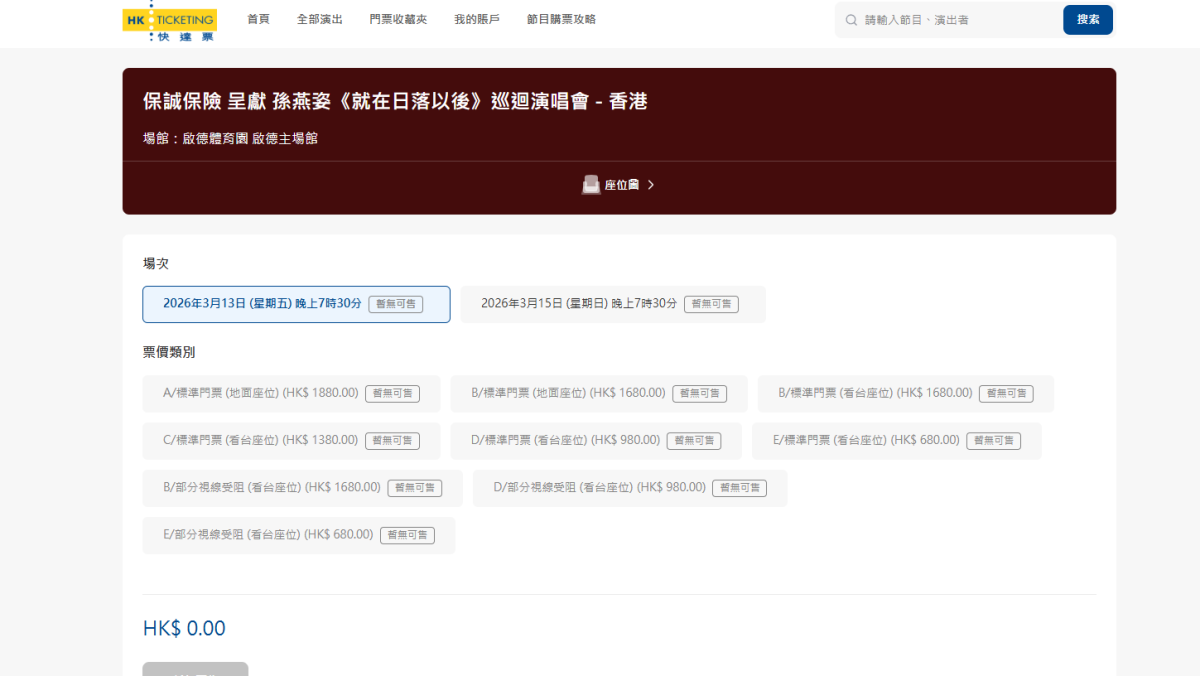Open 節目購票攻略 ticketing guide
Screen dimensions: 1200x676
561,19
